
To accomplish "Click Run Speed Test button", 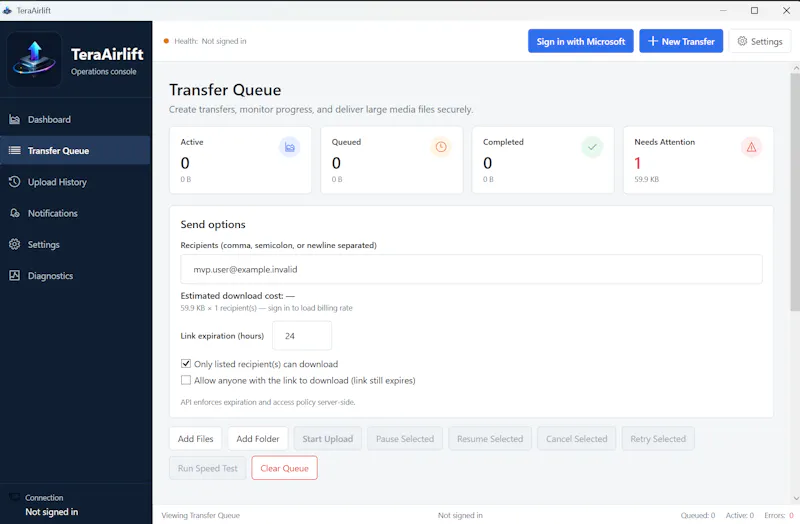I will pos(208,468).
